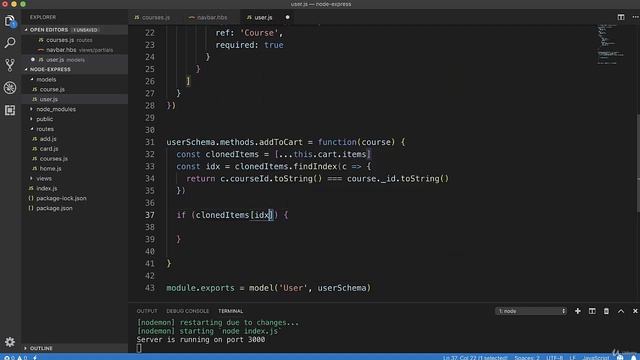The image size is (640, 360).
Task: Open home.js in routes folder
Action: 75,168
